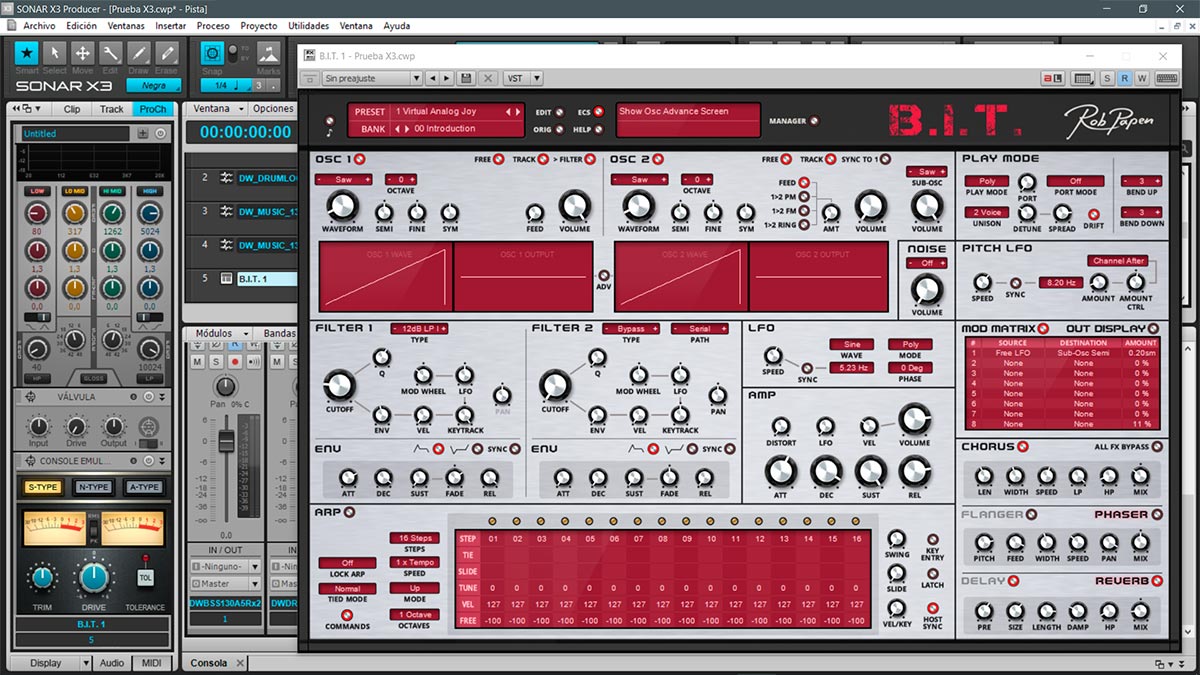The image size is (1200, 675).
Task: Enable the arpeggiator LATCH LED
Action: point(933,575)
